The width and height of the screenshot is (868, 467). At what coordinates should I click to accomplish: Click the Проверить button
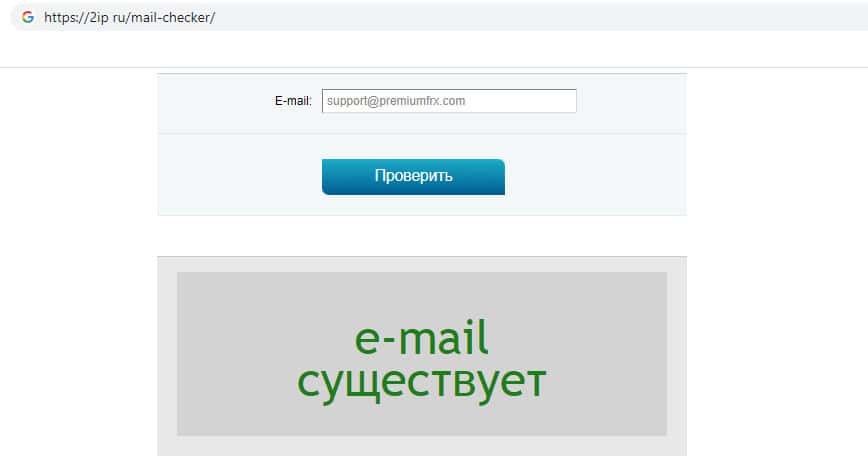click(413, 177)
